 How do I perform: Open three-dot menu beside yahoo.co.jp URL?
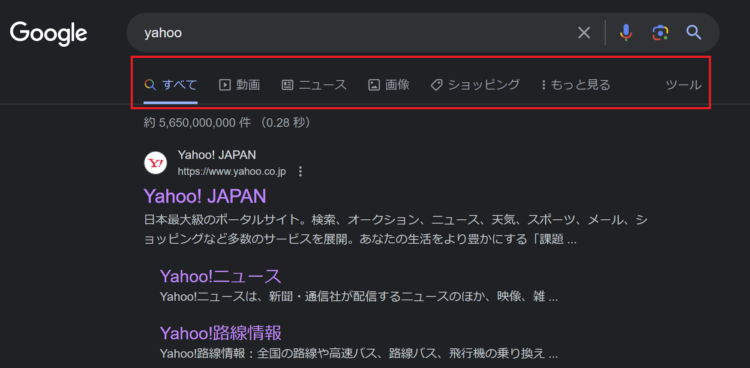(x=300, y=171)
